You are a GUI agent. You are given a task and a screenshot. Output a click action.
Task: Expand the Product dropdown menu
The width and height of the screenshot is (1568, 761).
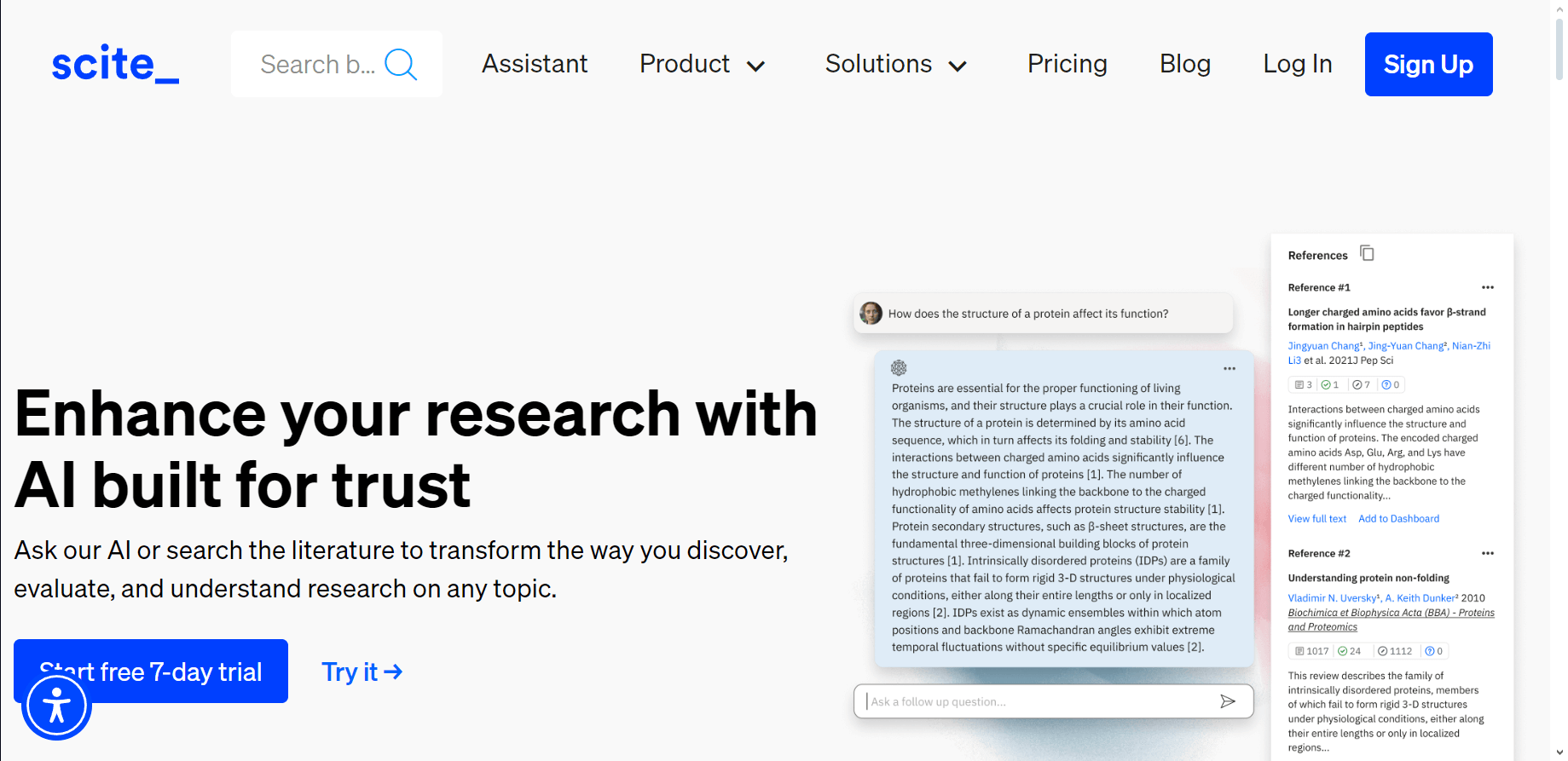(x=703, y=64)
